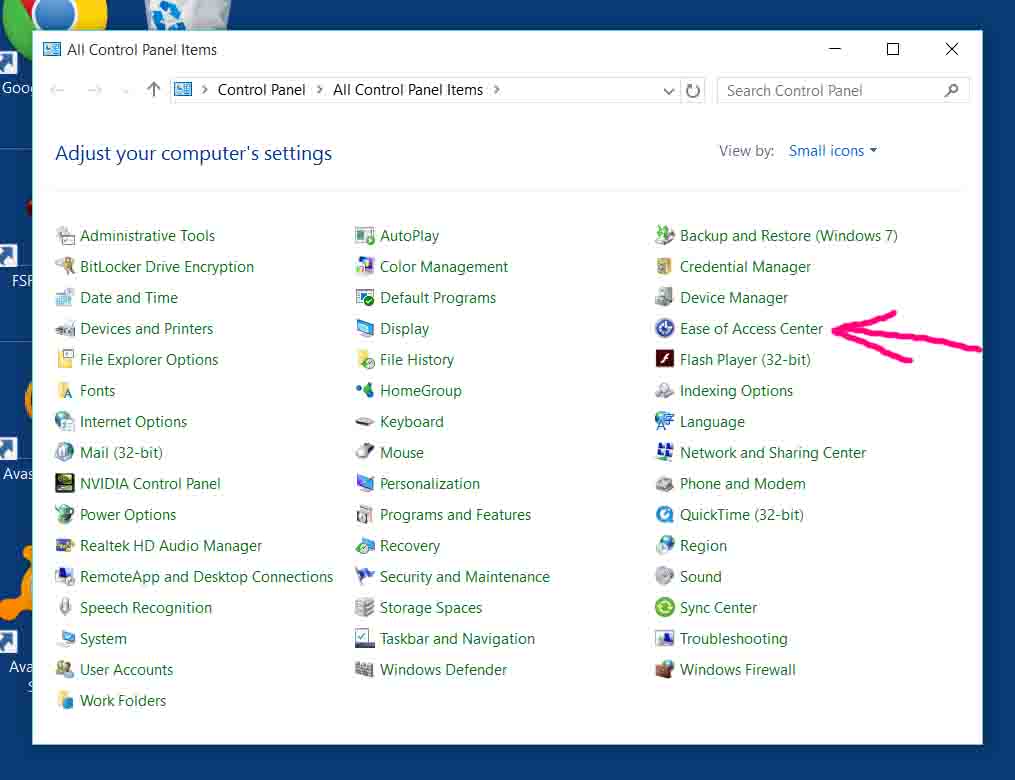
Task: Navigate back using the Control Panel breadcrumb
Action: click(261, 90)
